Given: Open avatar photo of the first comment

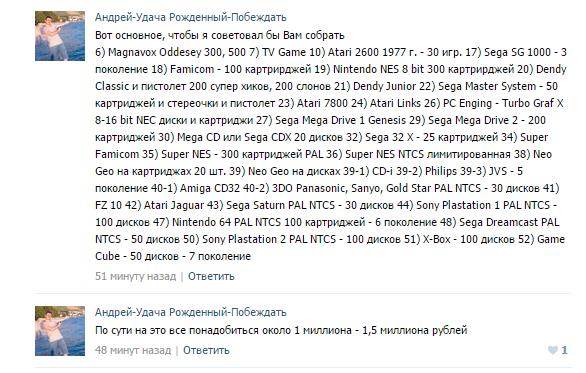Looking at the screenshot, I should [60, 36].
